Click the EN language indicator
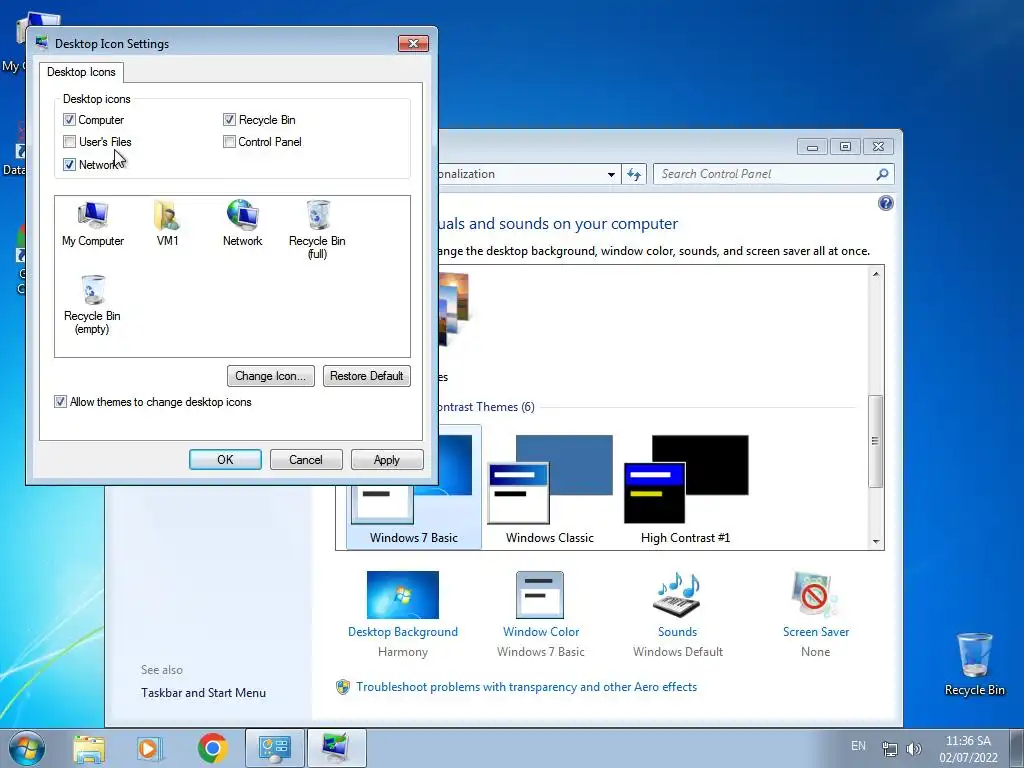The image size is (1024, 768). click(858, 746)
